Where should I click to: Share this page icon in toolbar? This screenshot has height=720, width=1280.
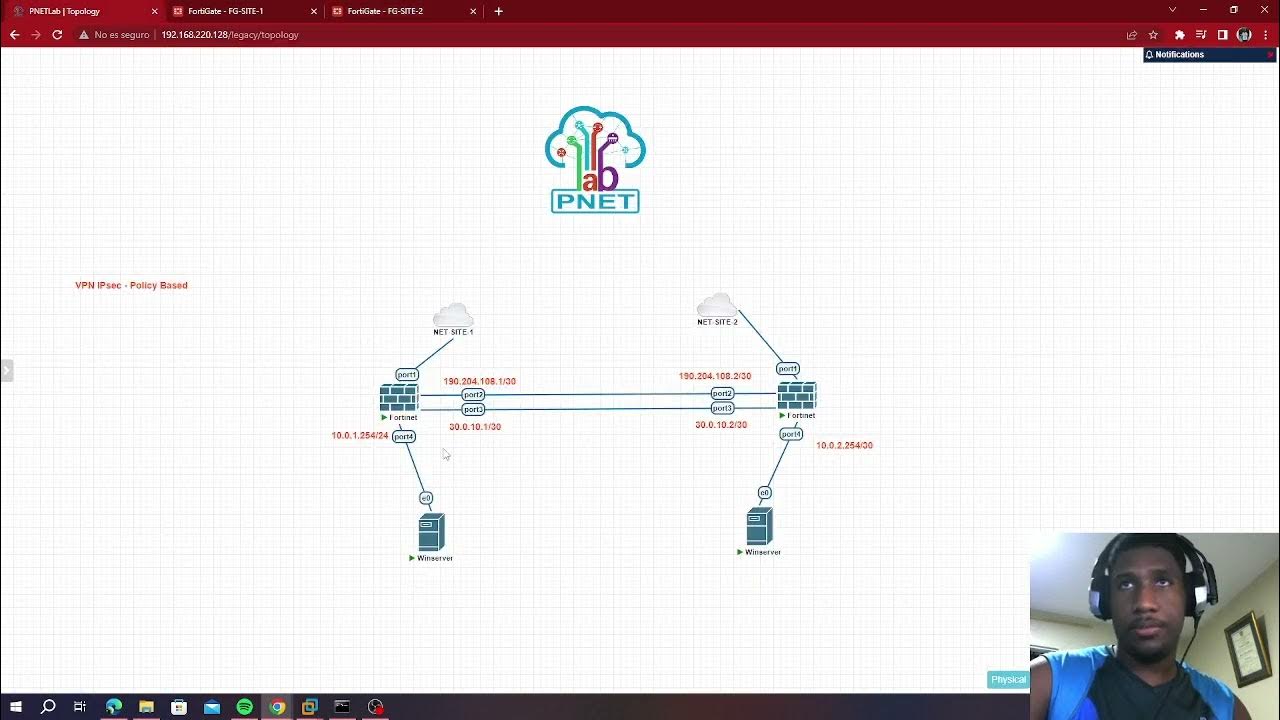tap(1132, 34)
